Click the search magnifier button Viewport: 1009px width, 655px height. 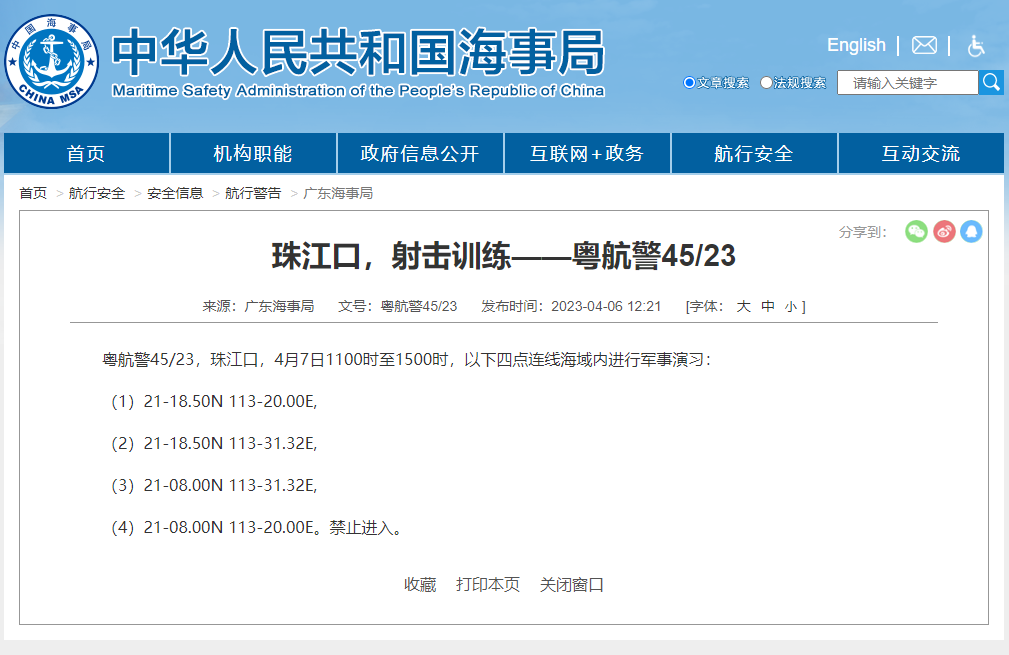click(x=991, y=82)
